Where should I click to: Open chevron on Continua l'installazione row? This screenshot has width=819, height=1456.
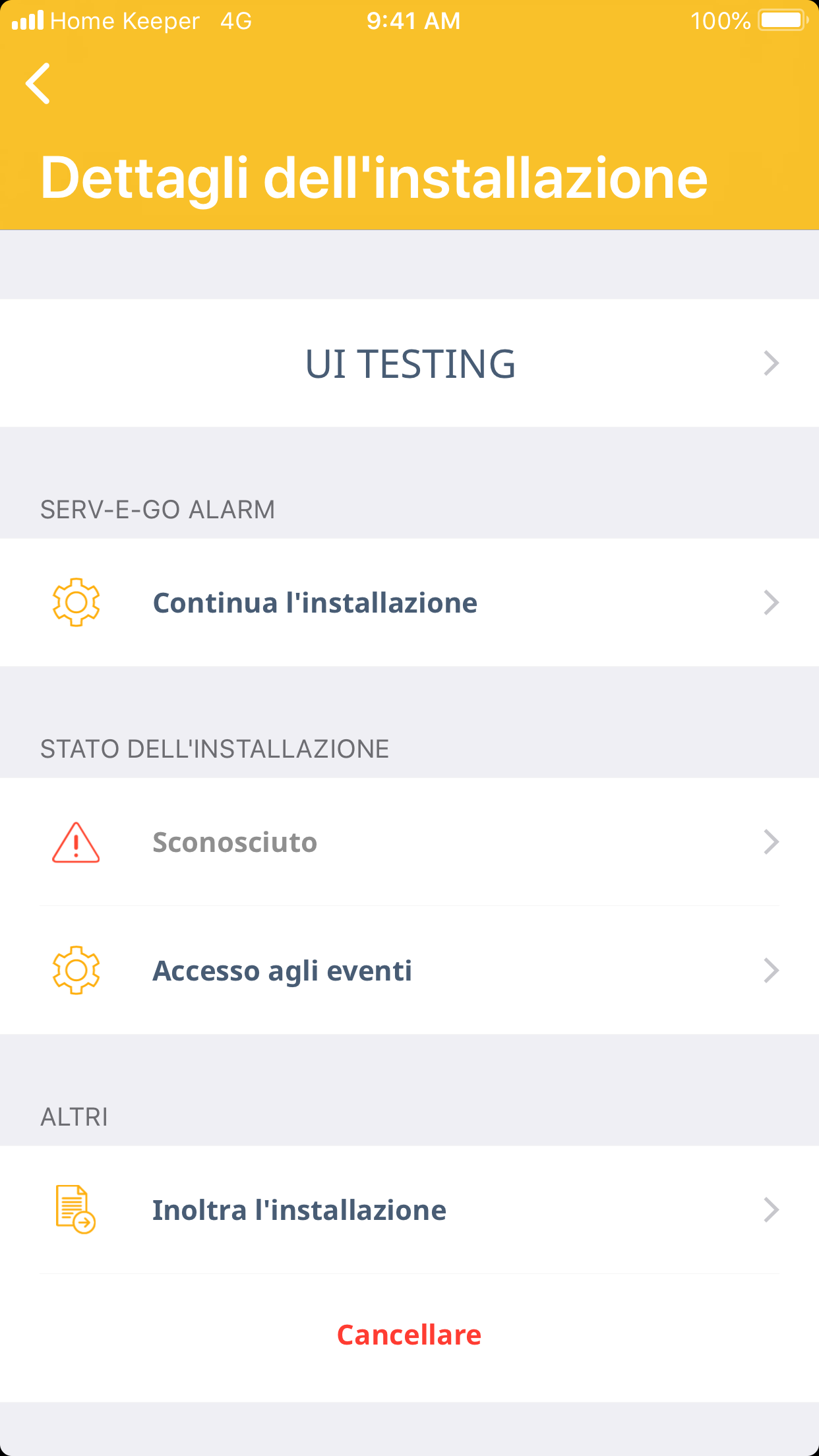pyautogui.click(x=771, y=603)
